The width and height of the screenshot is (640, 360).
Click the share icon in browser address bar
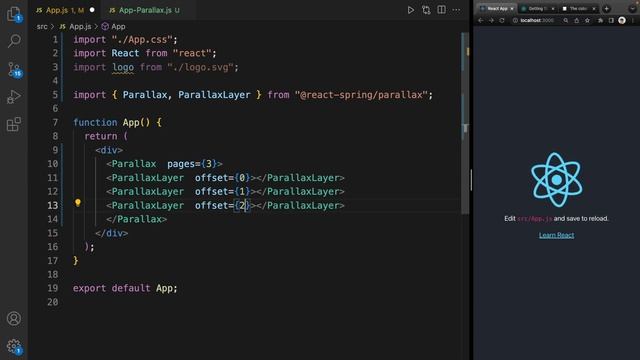[x=576, y=20]
